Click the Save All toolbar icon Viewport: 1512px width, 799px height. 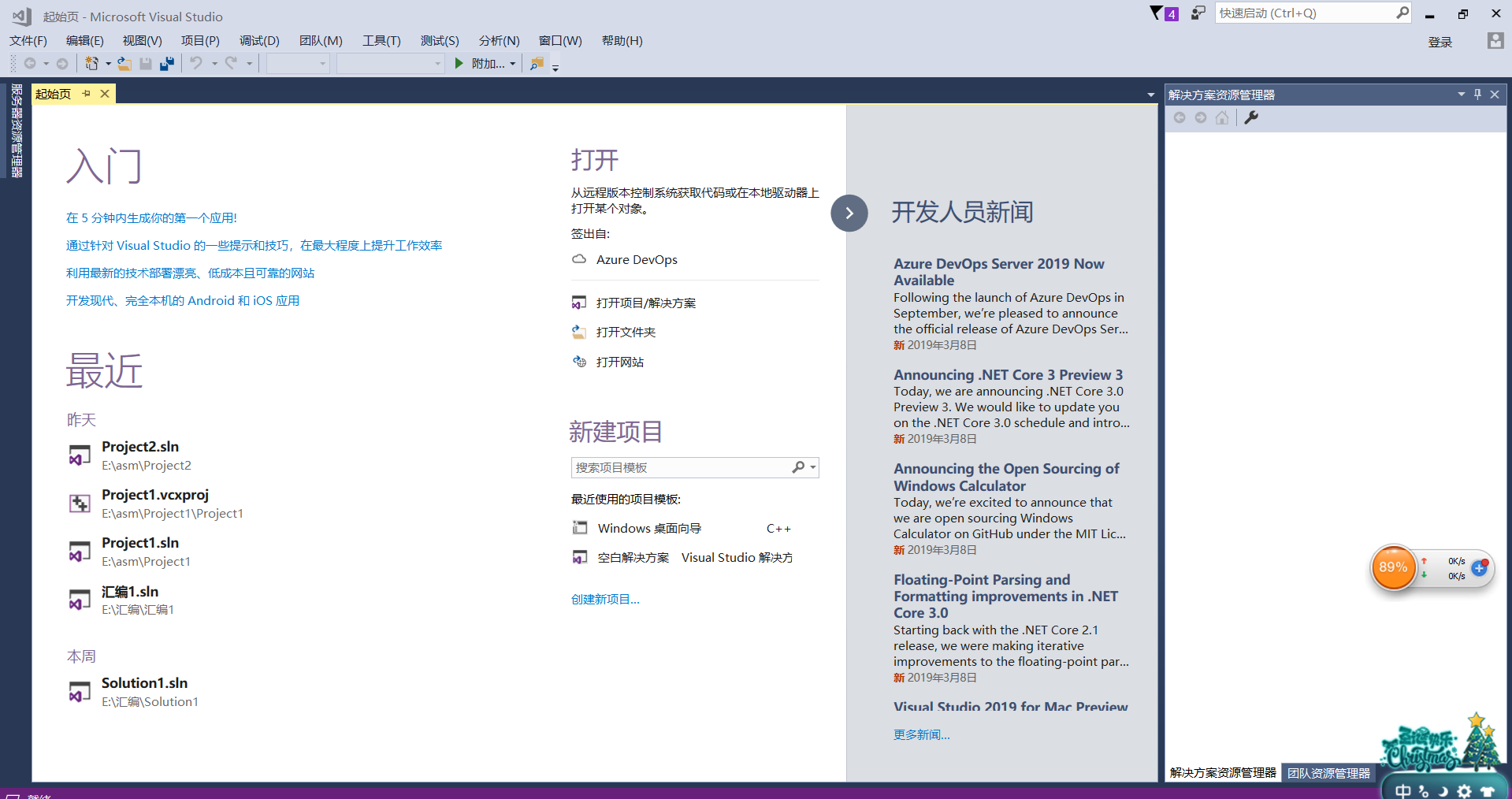[167, 64]
